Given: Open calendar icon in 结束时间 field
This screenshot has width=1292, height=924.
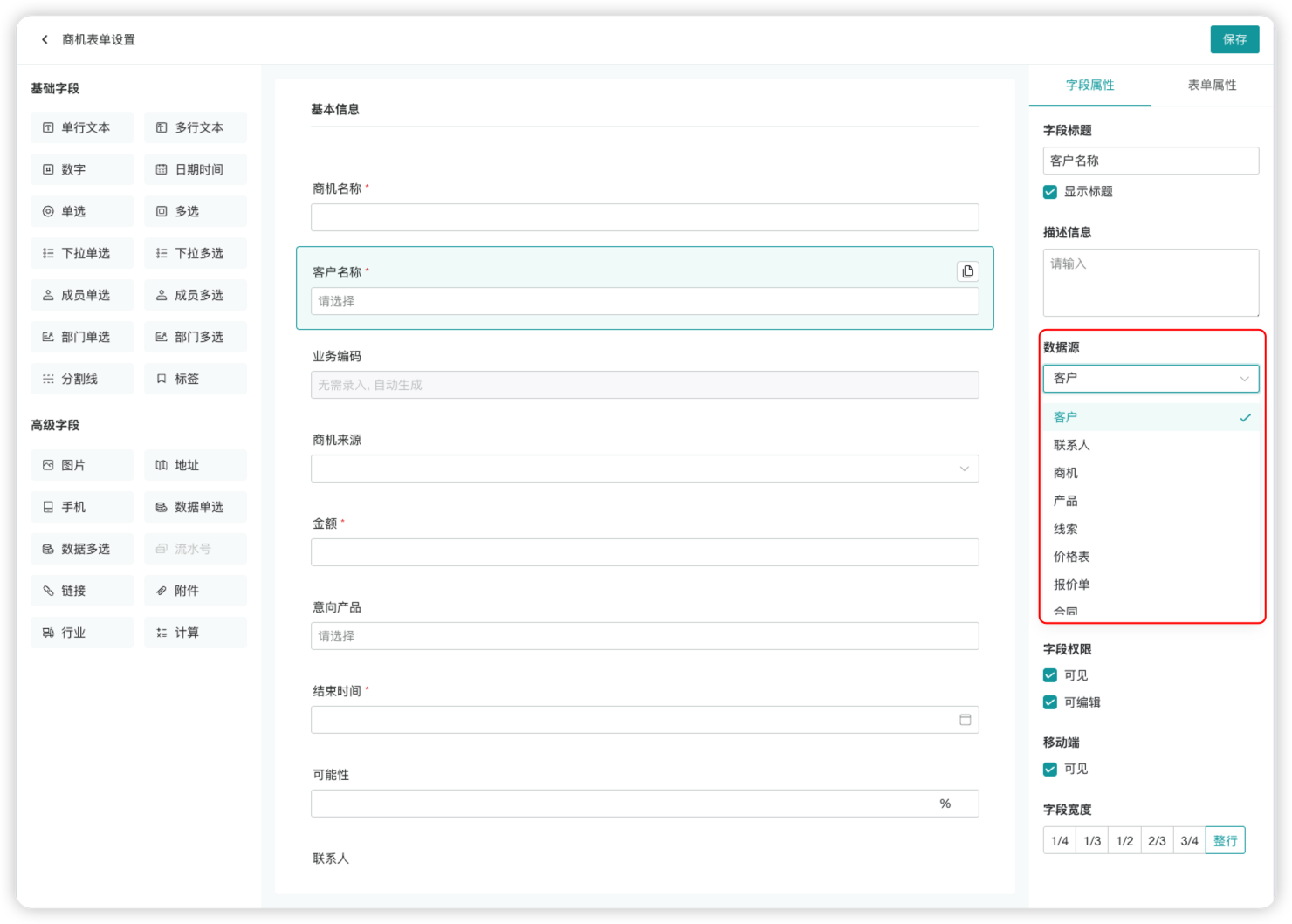Looking at the screenshot, I should tap(965, 720).
